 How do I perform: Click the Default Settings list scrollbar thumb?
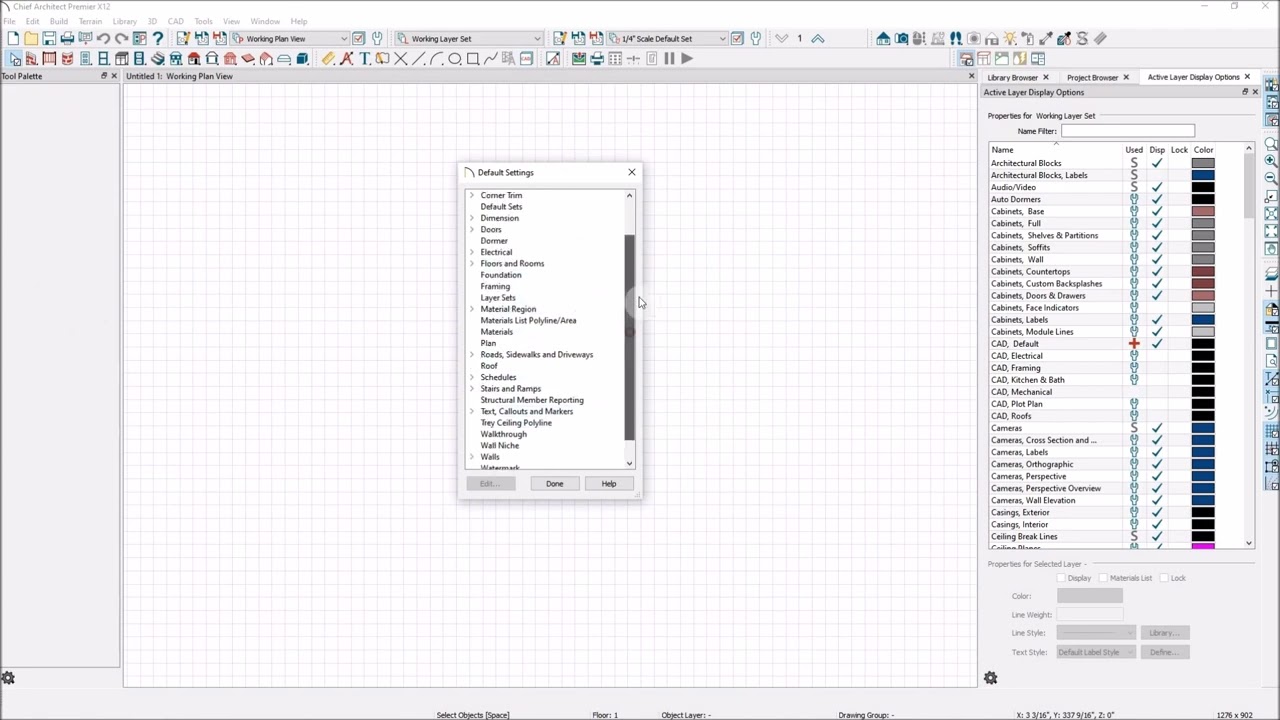(629, 337)
